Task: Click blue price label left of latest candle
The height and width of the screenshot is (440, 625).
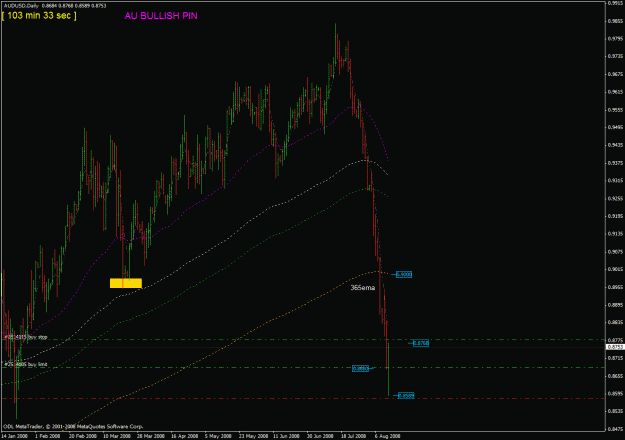Action: [360, 369]
